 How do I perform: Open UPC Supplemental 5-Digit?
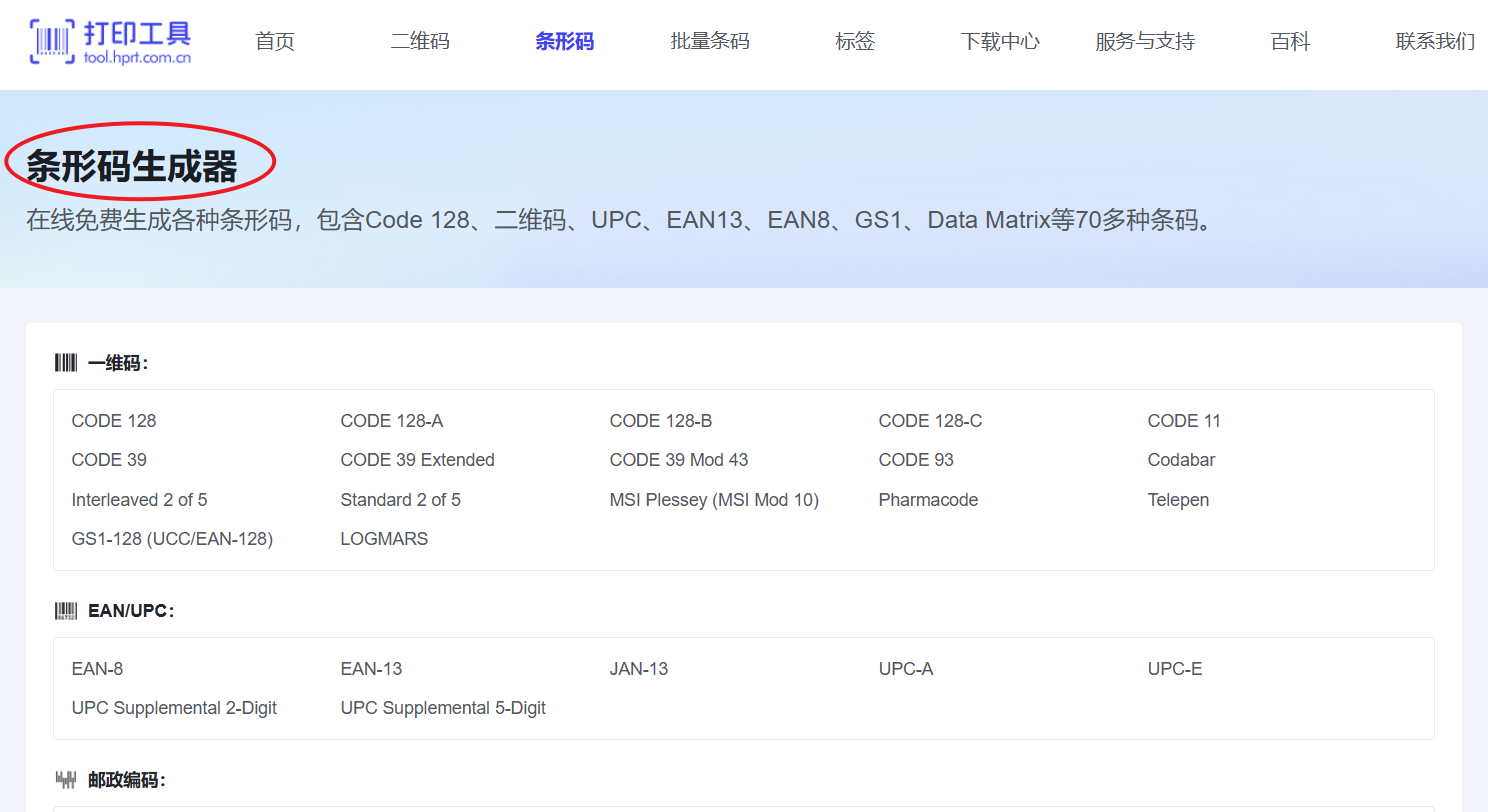tap(443, 708)
